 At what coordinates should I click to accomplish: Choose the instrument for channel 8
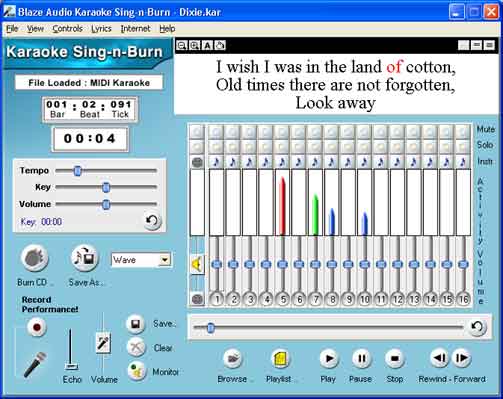tap(331, 162)
